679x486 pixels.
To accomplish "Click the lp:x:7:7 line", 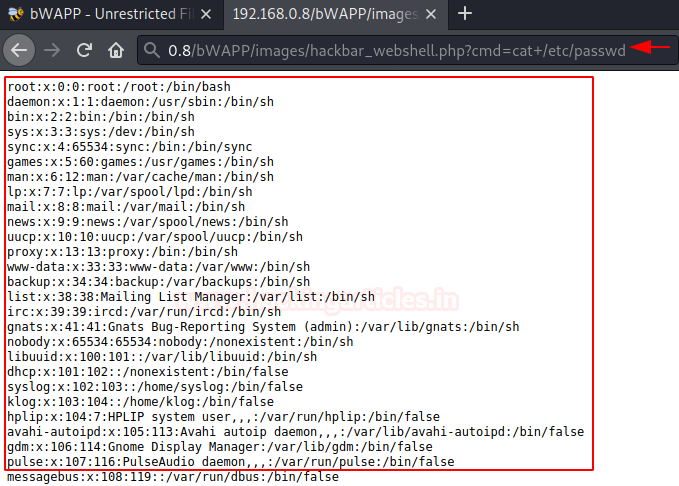I will (x=129, y=191).
